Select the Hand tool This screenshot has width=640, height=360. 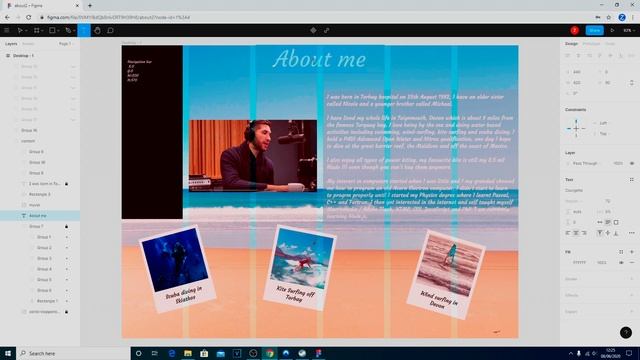pos(97,30)
